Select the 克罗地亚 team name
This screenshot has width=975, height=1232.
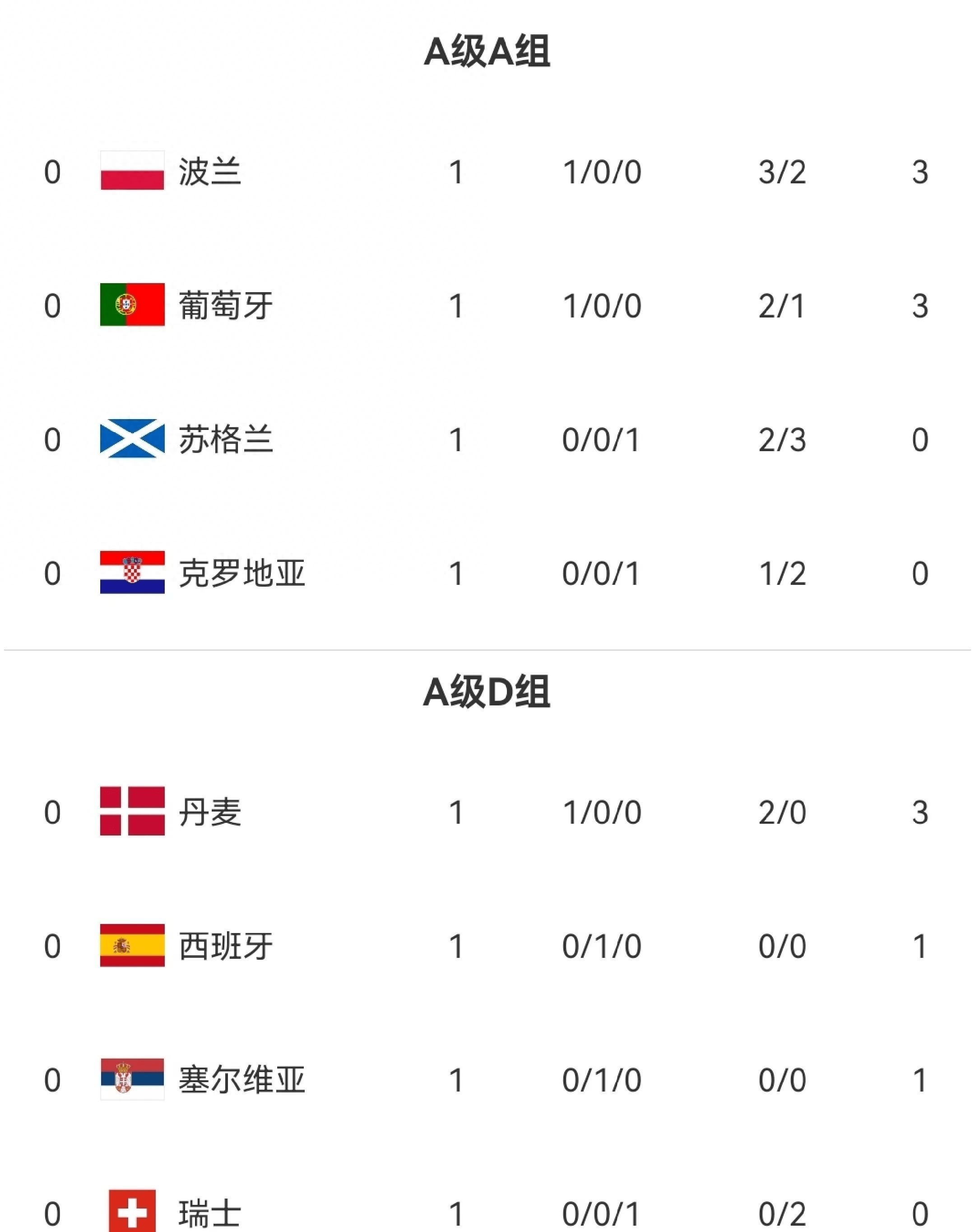pos(241,573)
